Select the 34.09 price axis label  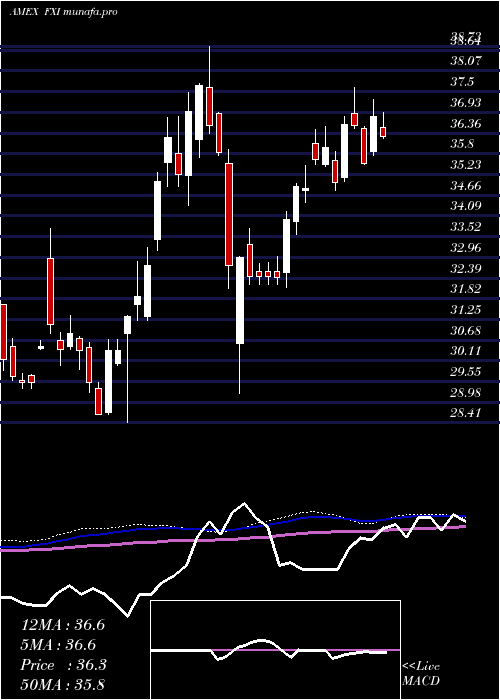pyautogui.click(x=466, y=206)
